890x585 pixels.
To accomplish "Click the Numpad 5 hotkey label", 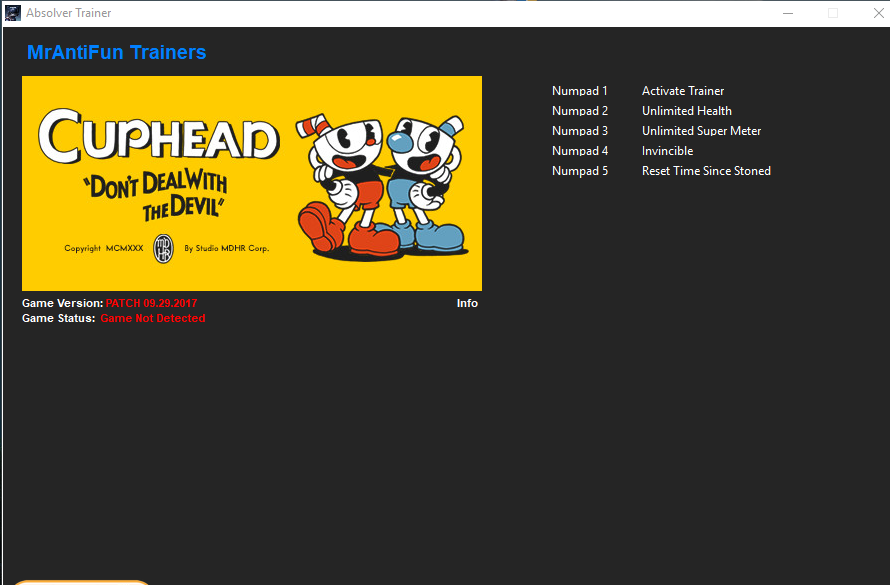I will pos(580,170).
